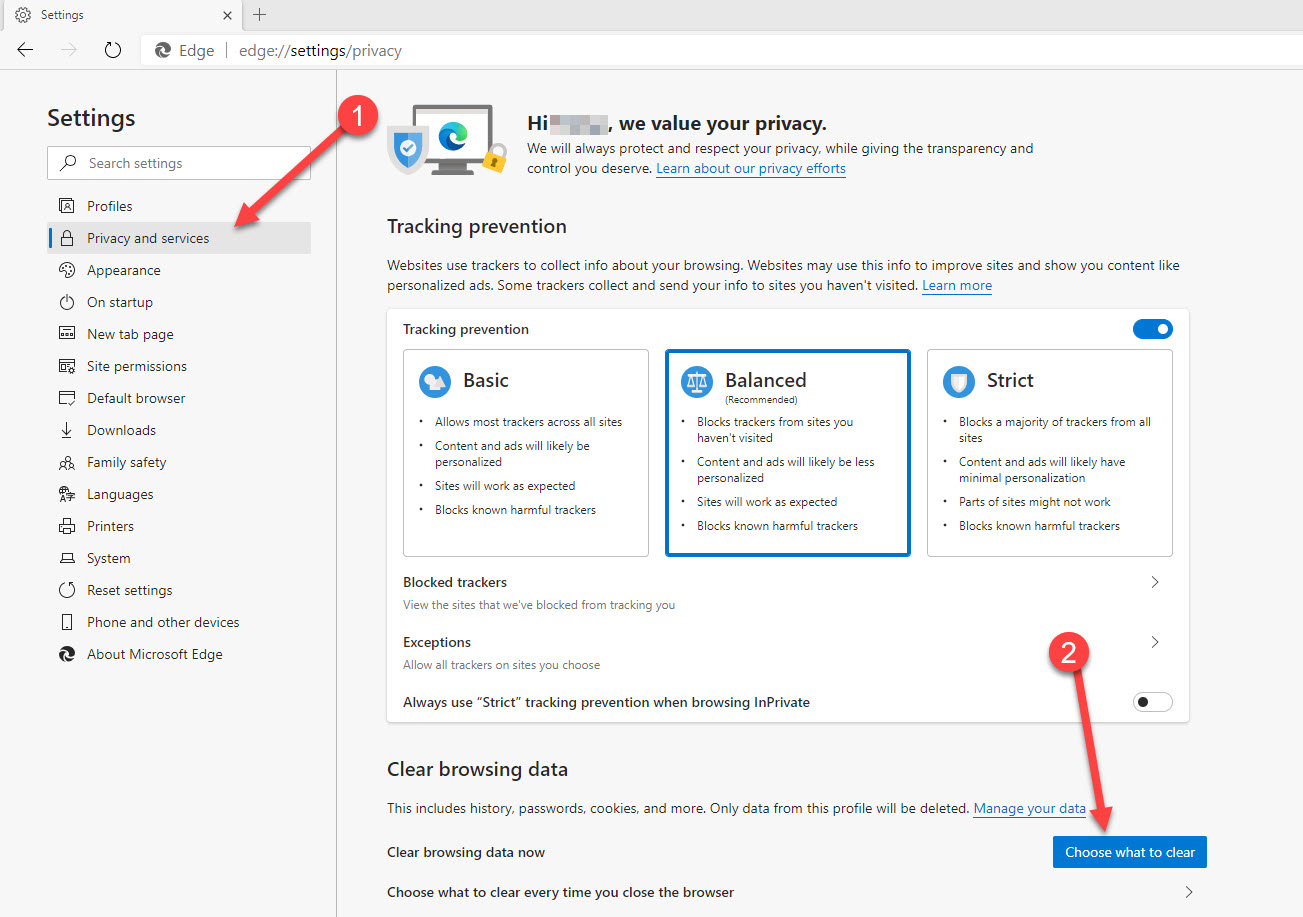Click the Settings tab title
Viewport: 1303px width, 917px height.
pos(62,15)
